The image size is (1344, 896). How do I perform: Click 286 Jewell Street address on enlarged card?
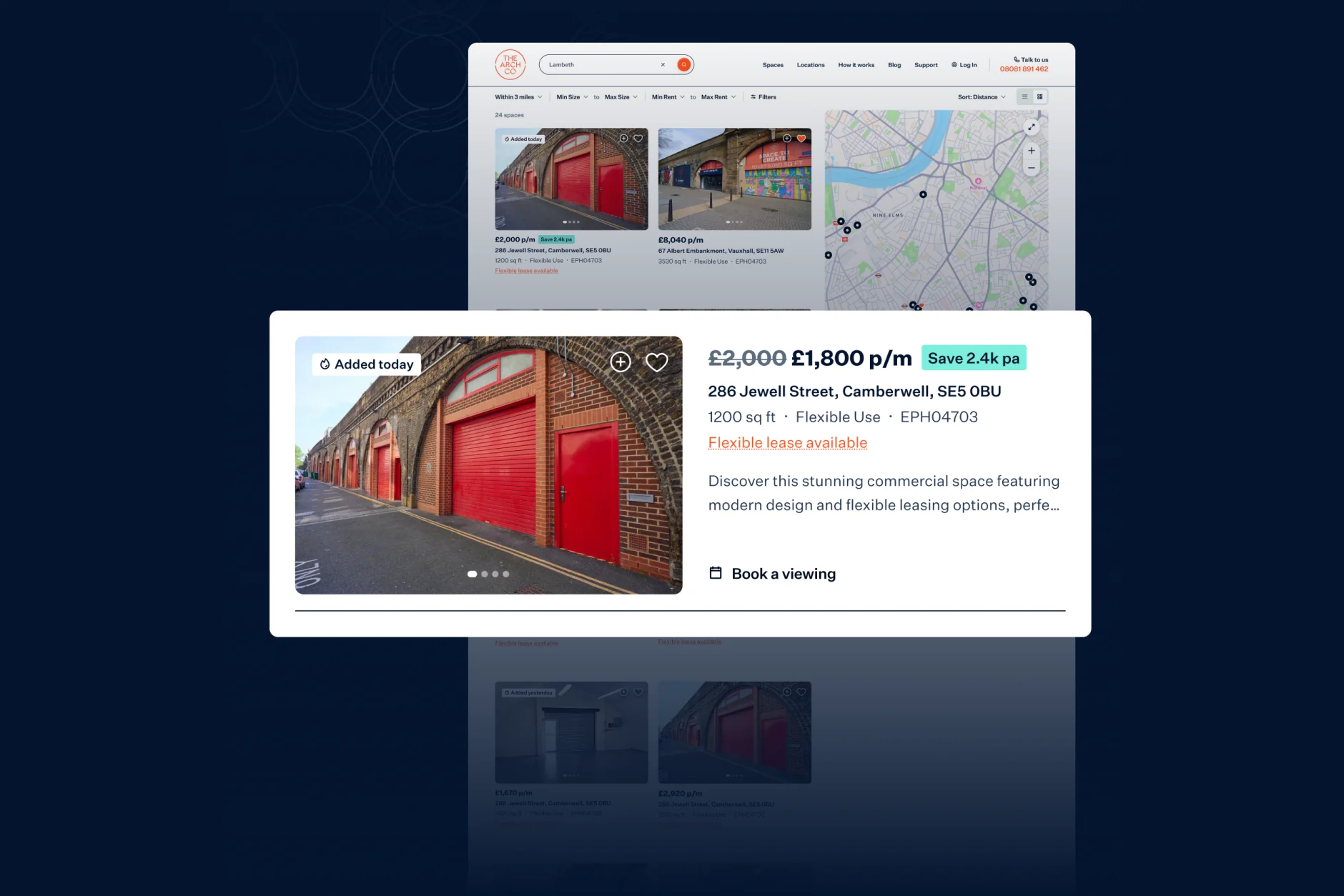coord(854,392)
